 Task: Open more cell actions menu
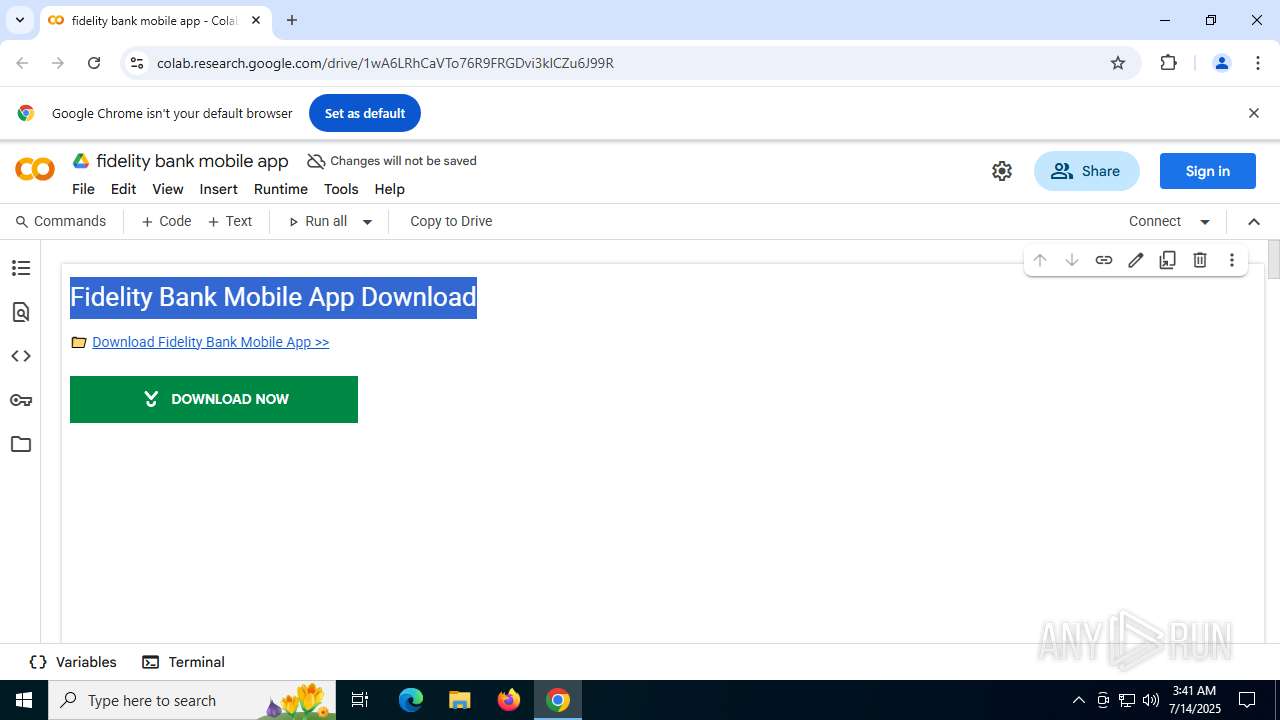pyautogui.click(x=1232, y=260)
